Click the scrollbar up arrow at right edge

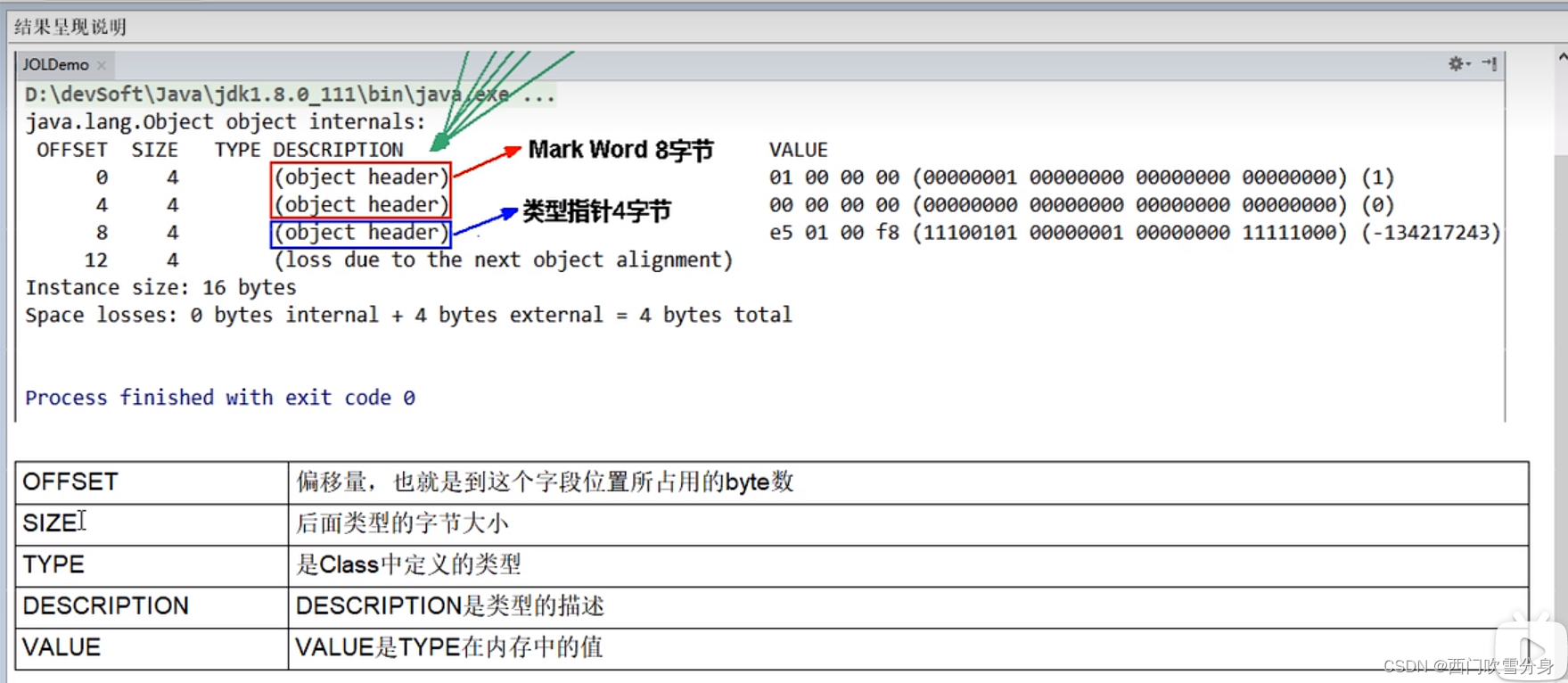[x=1562, y=56]
